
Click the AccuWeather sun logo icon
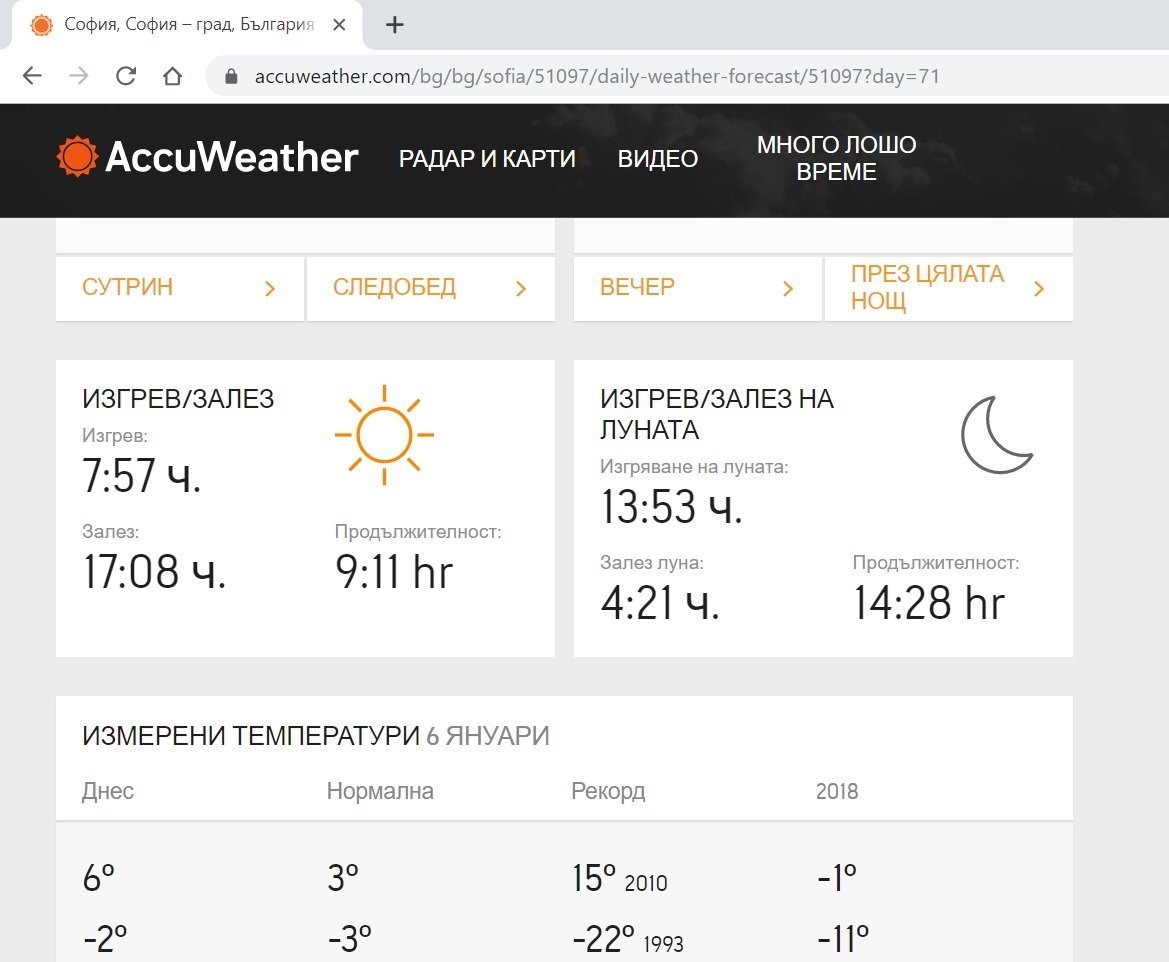tap(77, 157)
